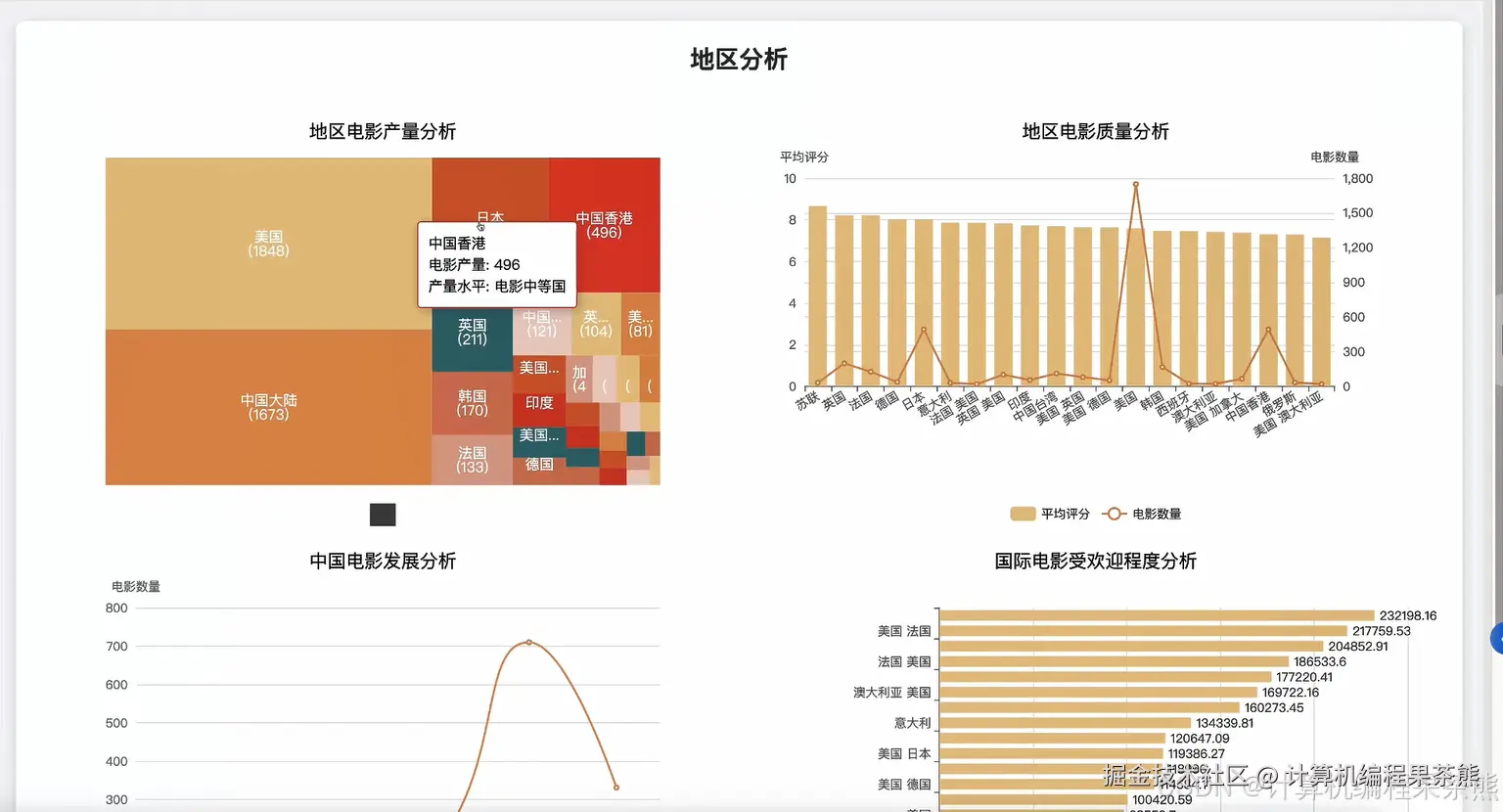Click the bar valued 232198.16

[1157, 615]
